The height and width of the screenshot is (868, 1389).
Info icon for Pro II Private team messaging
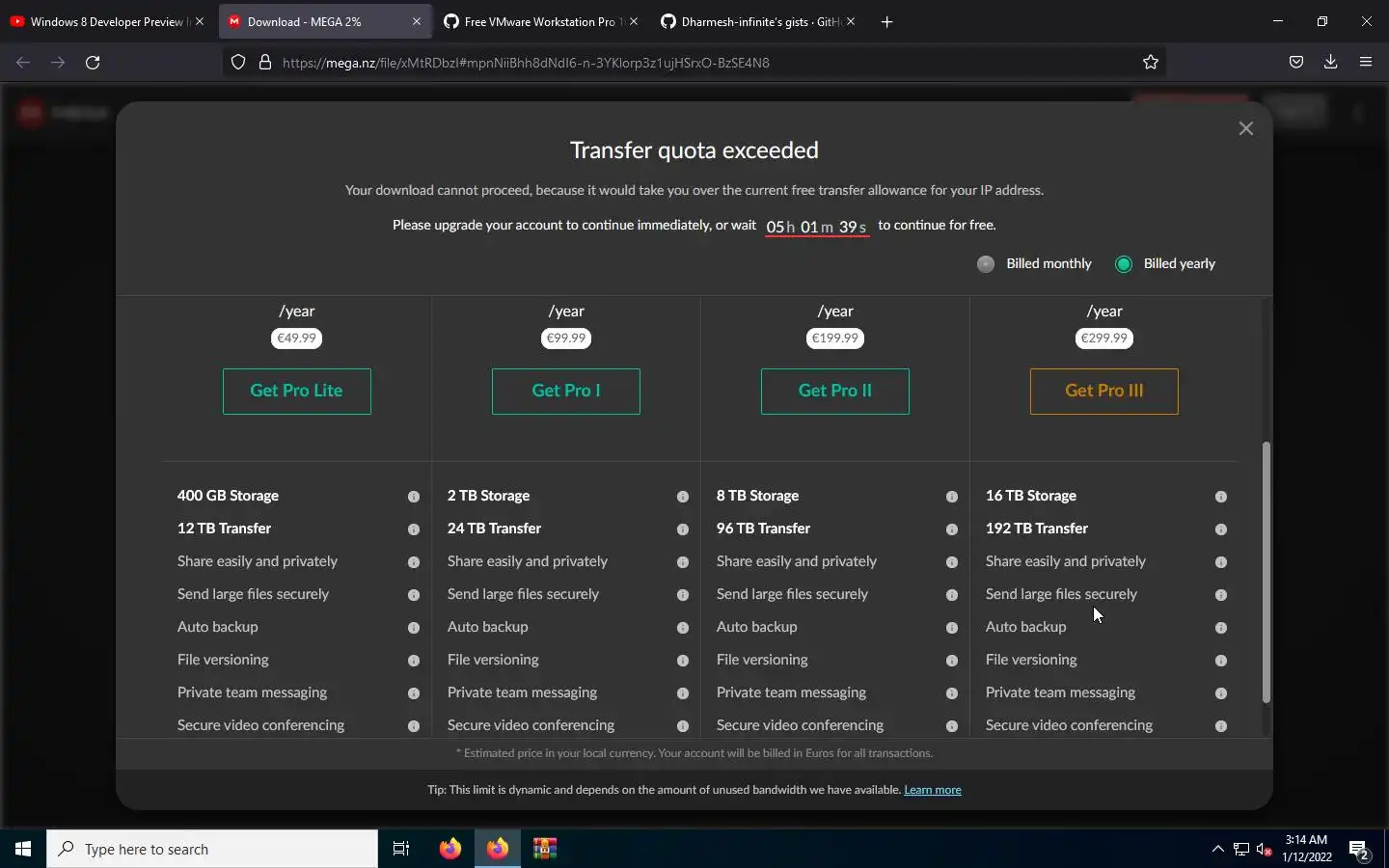point(952,693)
